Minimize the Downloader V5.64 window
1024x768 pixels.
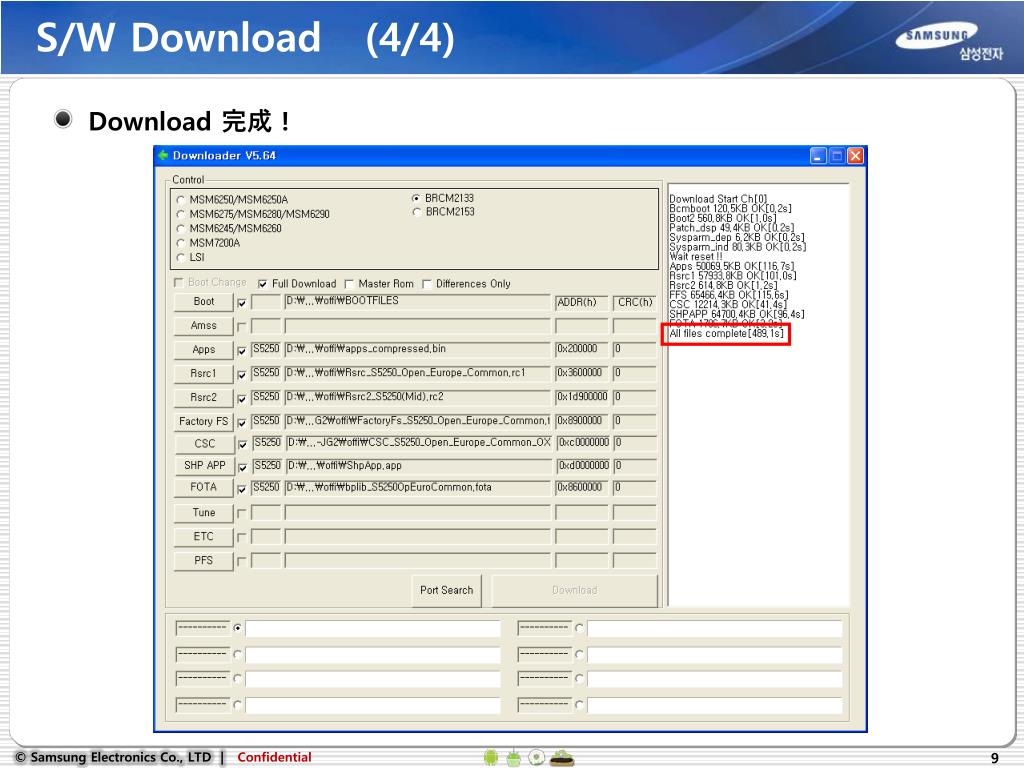(x=818, y=155)
